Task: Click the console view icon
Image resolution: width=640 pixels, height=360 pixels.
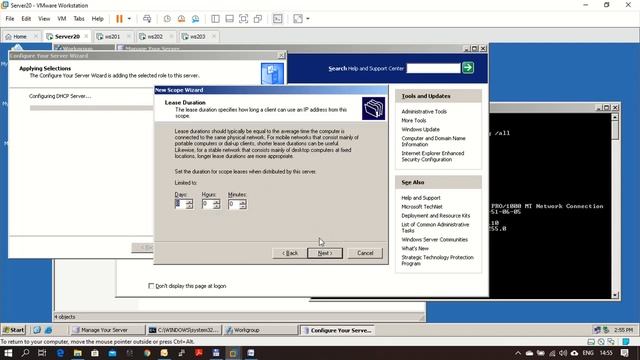Action: tap(278, 19)
